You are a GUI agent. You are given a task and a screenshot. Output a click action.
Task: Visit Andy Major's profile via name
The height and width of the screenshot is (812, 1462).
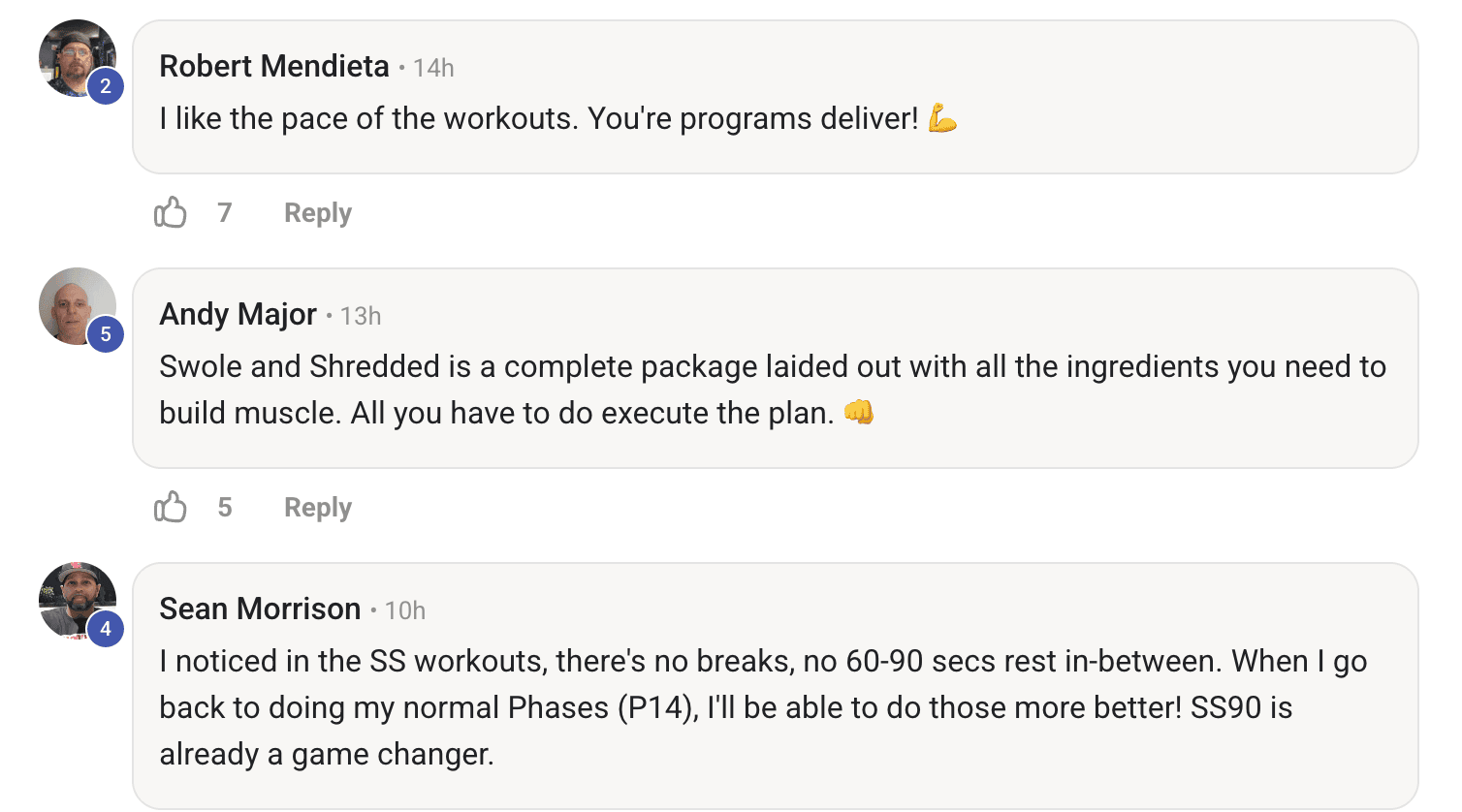pos(238,314)
